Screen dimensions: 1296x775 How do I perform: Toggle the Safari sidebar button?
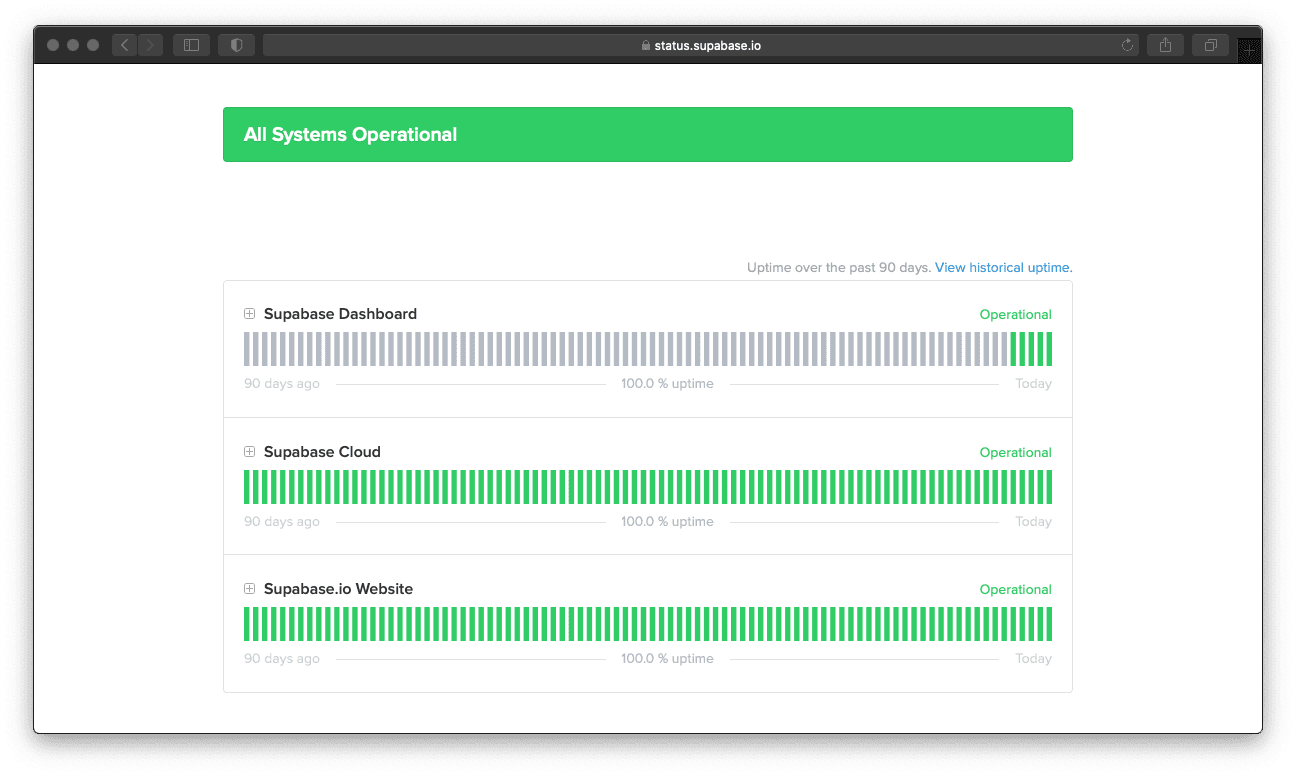pos(191,45)
